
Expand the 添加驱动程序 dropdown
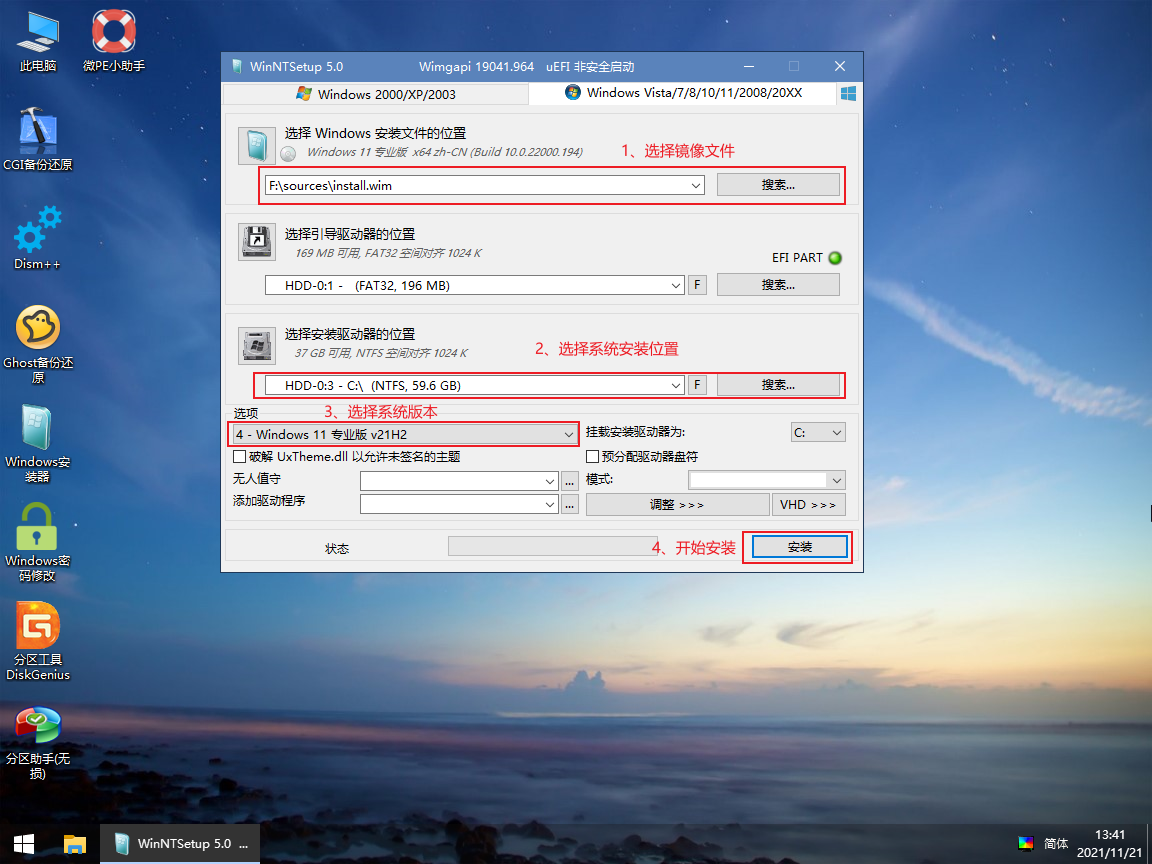[x=550, y=504]
